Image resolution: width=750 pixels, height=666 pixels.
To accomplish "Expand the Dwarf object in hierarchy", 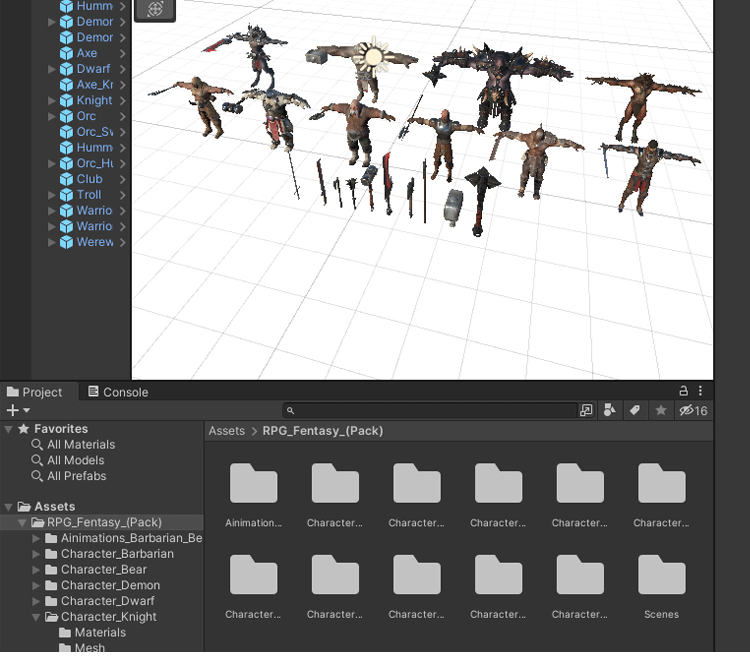I will point(52,70).
